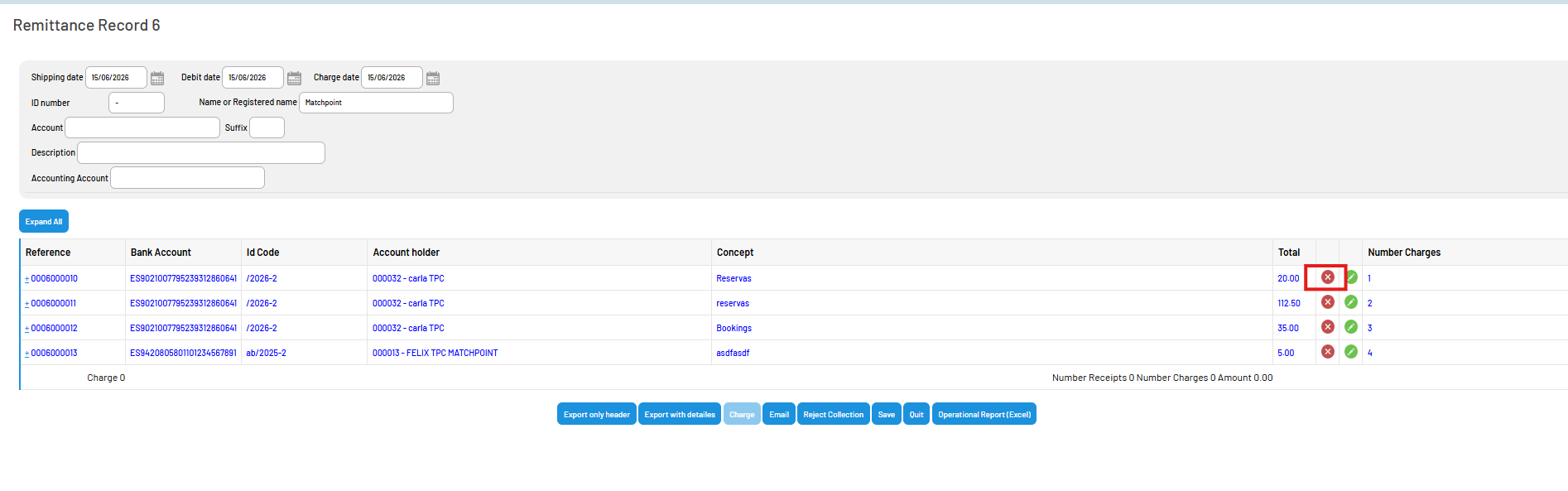This screenshot has width=1568, height=491.
Task: Click Export with detailes button
Action: coord(680,414)
